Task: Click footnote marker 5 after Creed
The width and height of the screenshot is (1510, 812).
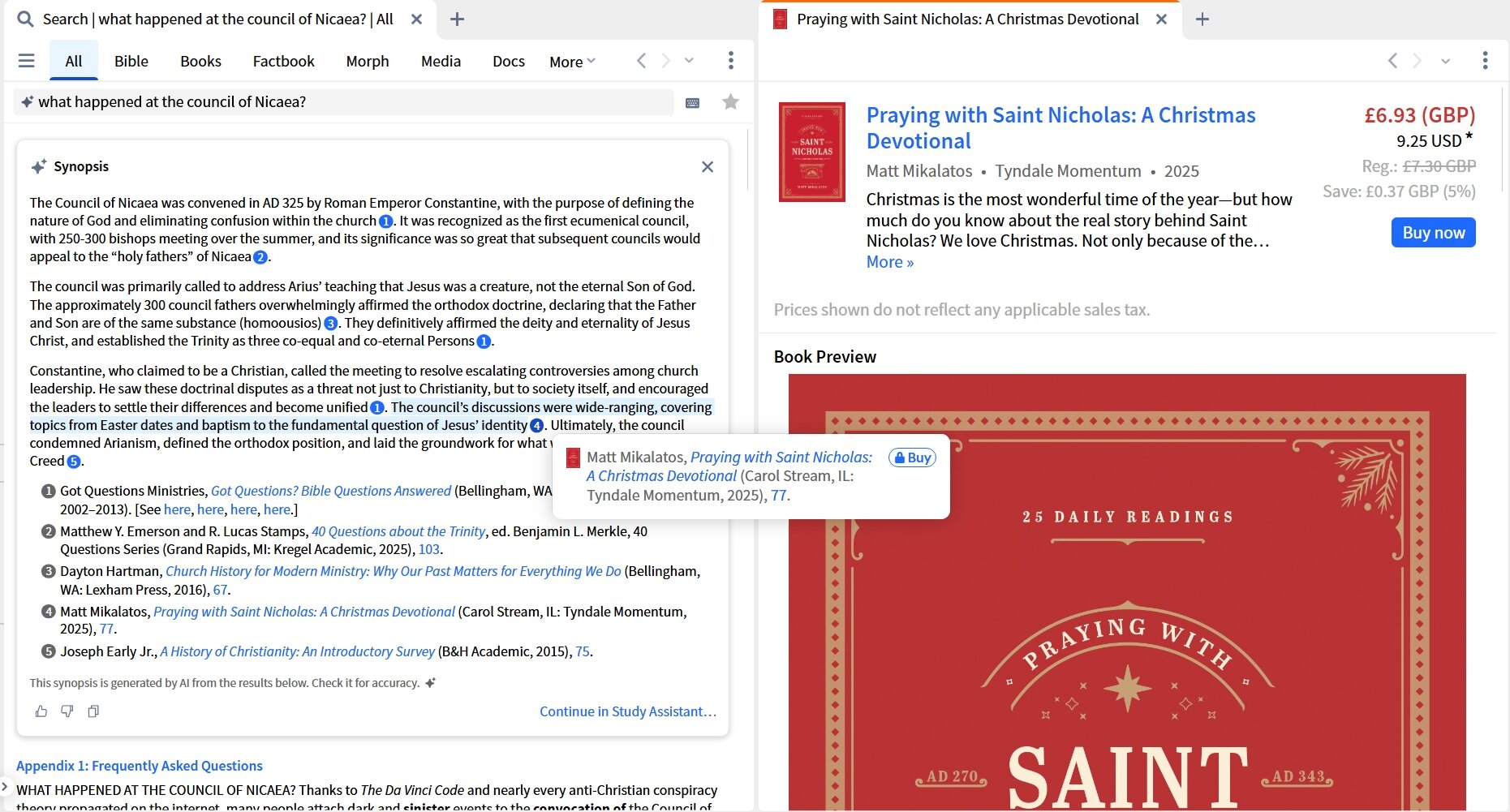Action: pyautogui.click(x=74, y=462)
